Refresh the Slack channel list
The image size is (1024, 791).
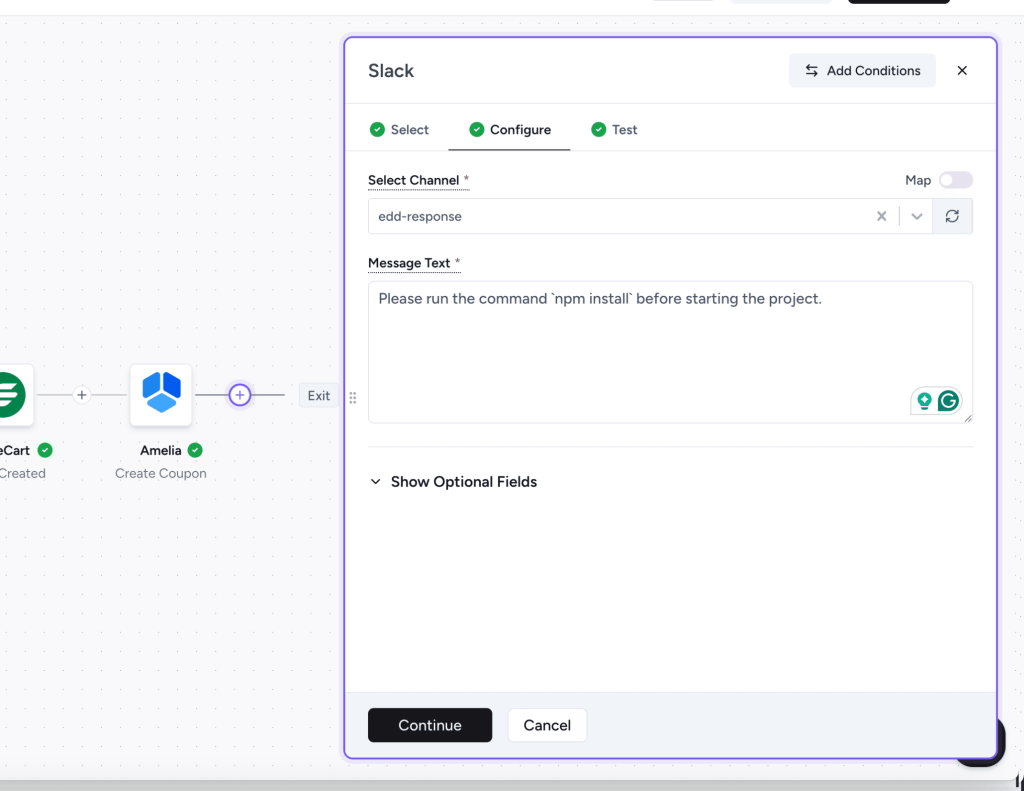tap(952, 216)
